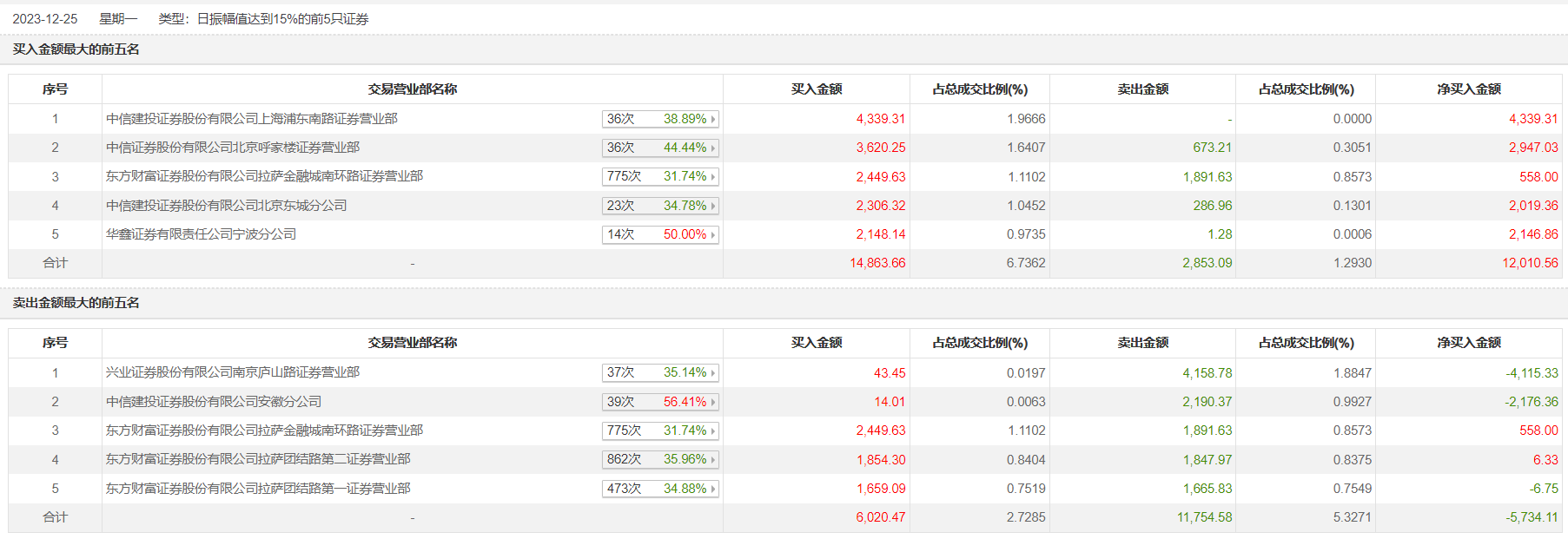
Task: Click 中信建投证券安徽分公司 link
Action: [214, 402]
